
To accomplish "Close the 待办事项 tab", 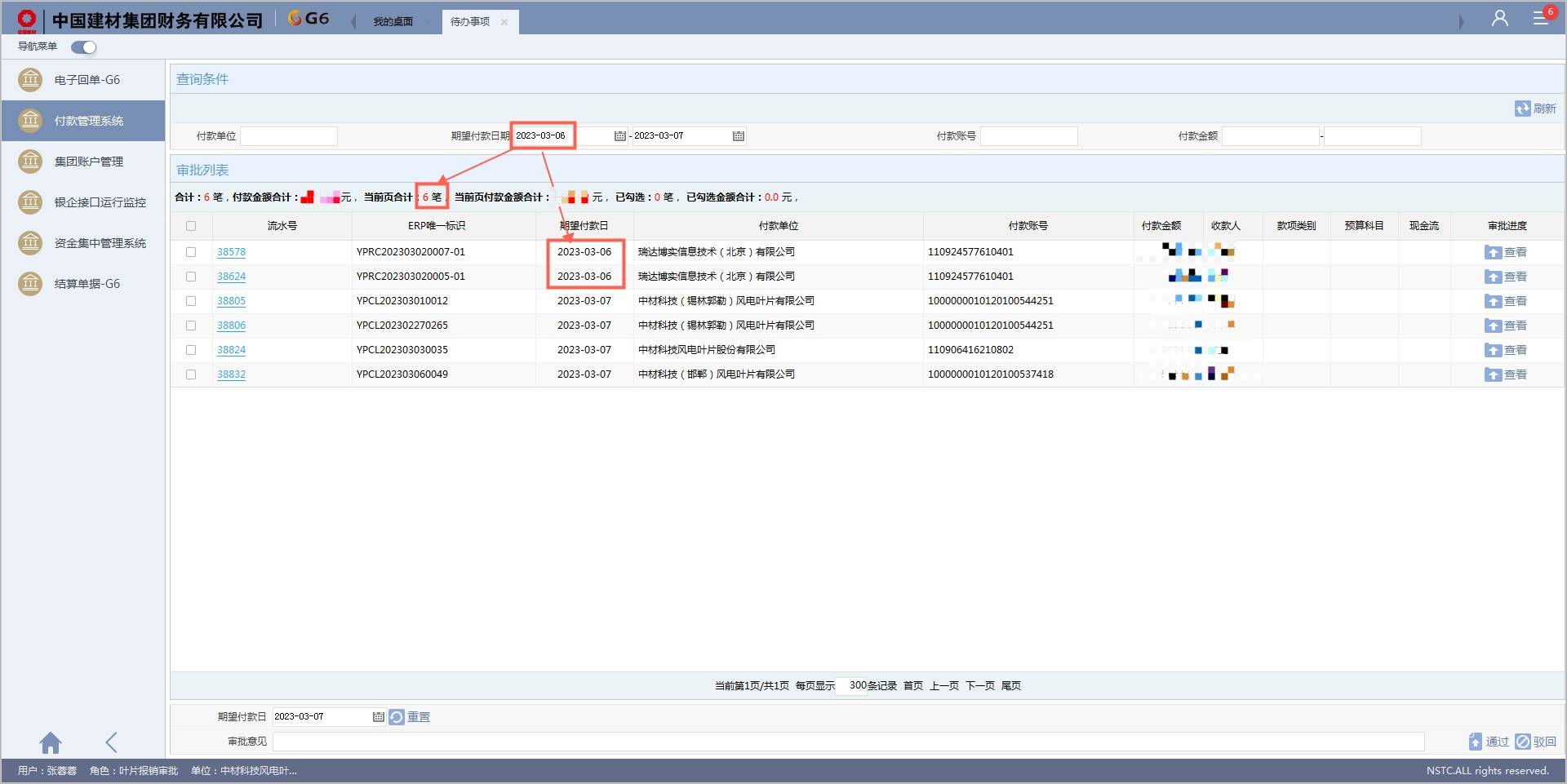I will pyautogui.click(x=504, y=22).
